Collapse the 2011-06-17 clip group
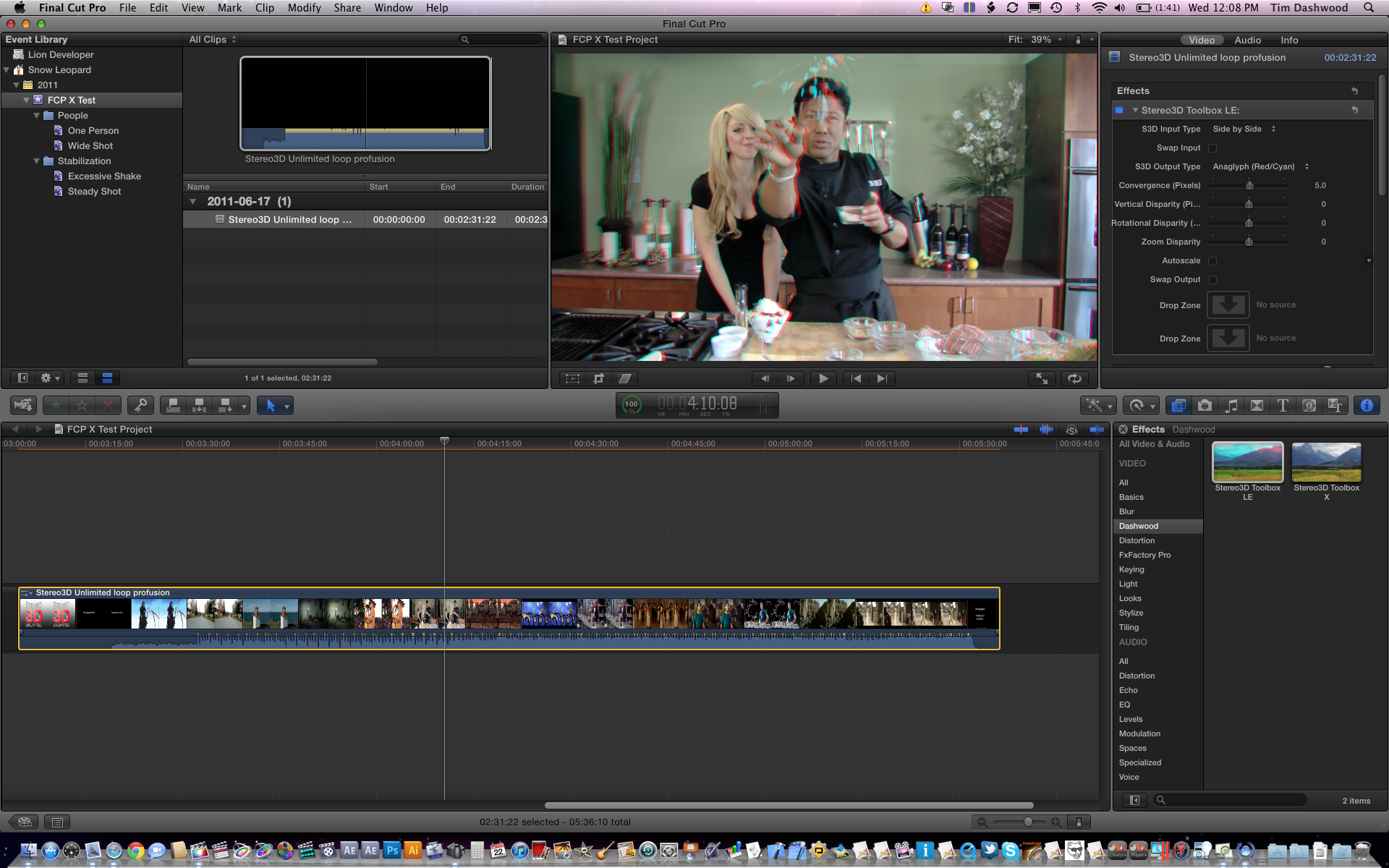This screenshot has height=868, width=1389. click(x=193, y=202)
